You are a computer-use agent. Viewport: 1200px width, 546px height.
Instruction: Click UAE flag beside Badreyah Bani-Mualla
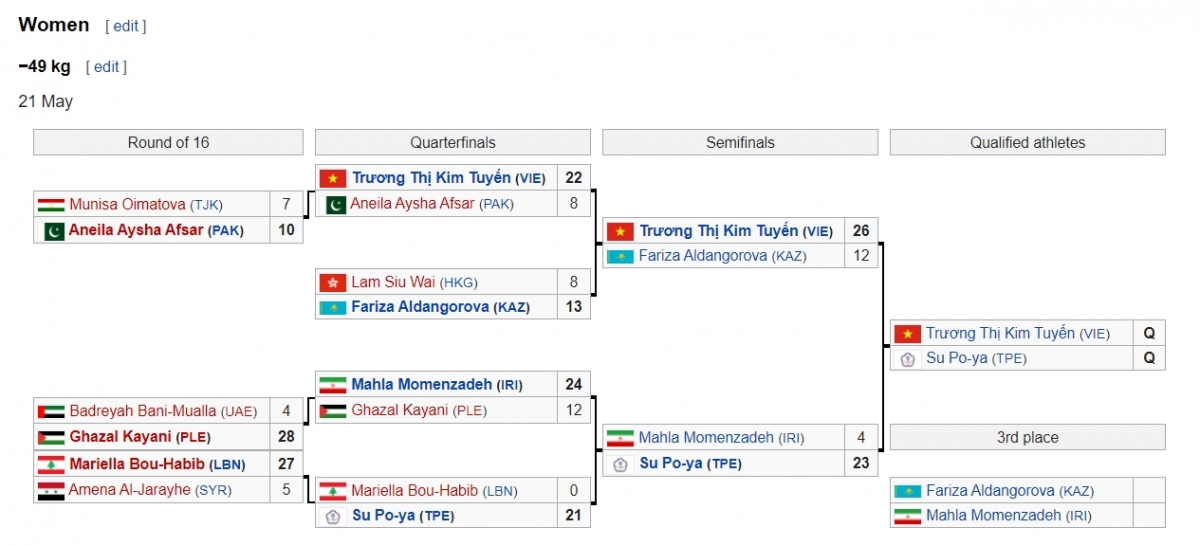[x=50, y=411]
